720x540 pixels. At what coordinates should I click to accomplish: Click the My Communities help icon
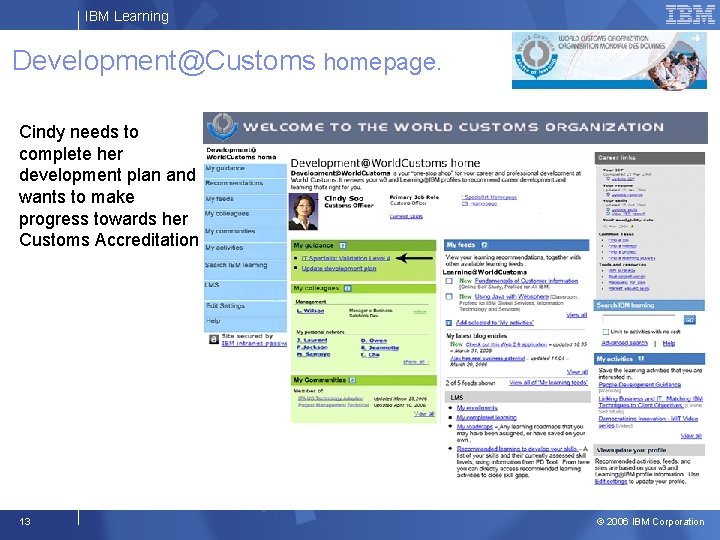click(353, 380)
